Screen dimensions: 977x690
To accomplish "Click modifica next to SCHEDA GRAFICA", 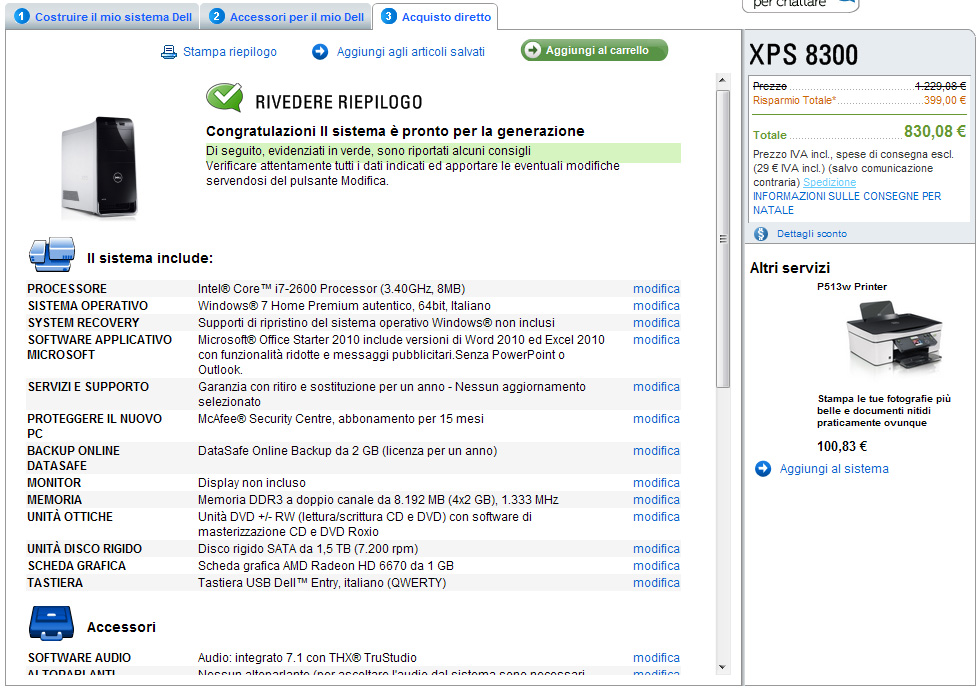I will (x=656, y=565).
